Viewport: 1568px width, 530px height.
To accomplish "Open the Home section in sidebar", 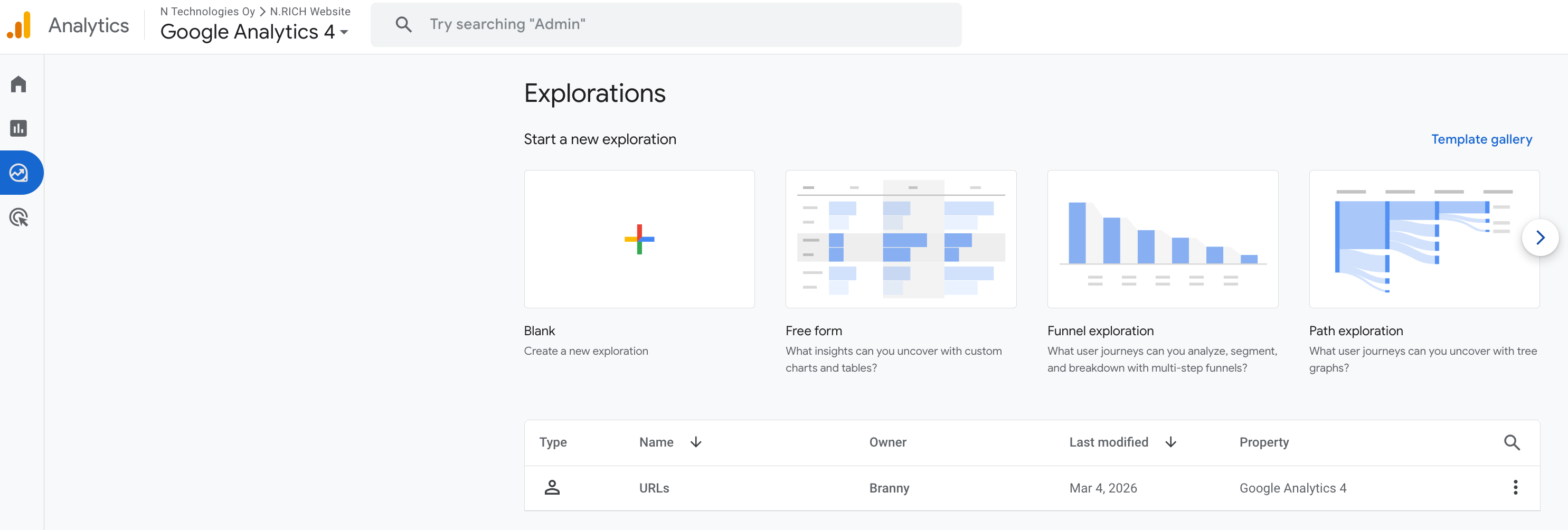I will [19, 84].
